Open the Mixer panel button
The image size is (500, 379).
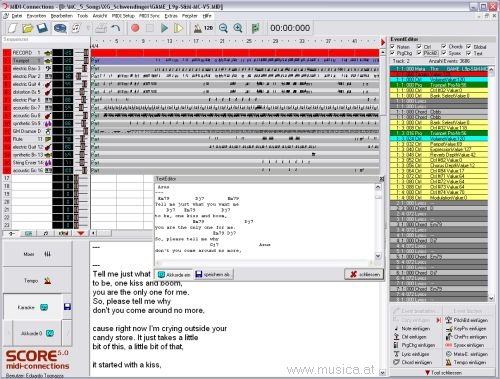[37, 254]
